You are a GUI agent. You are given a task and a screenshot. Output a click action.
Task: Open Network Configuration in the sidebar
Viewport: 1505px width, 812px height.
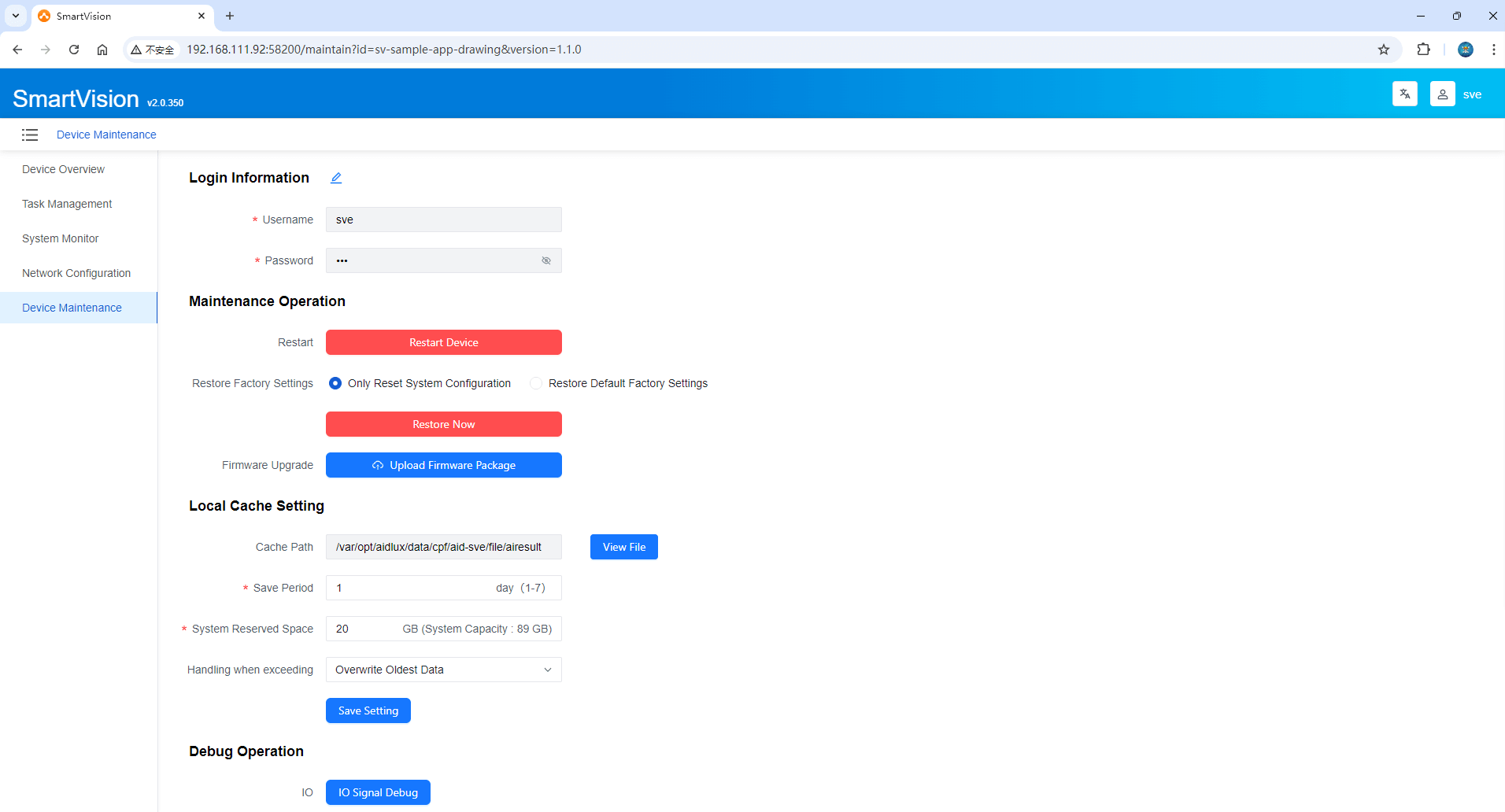tap(76, 273)
